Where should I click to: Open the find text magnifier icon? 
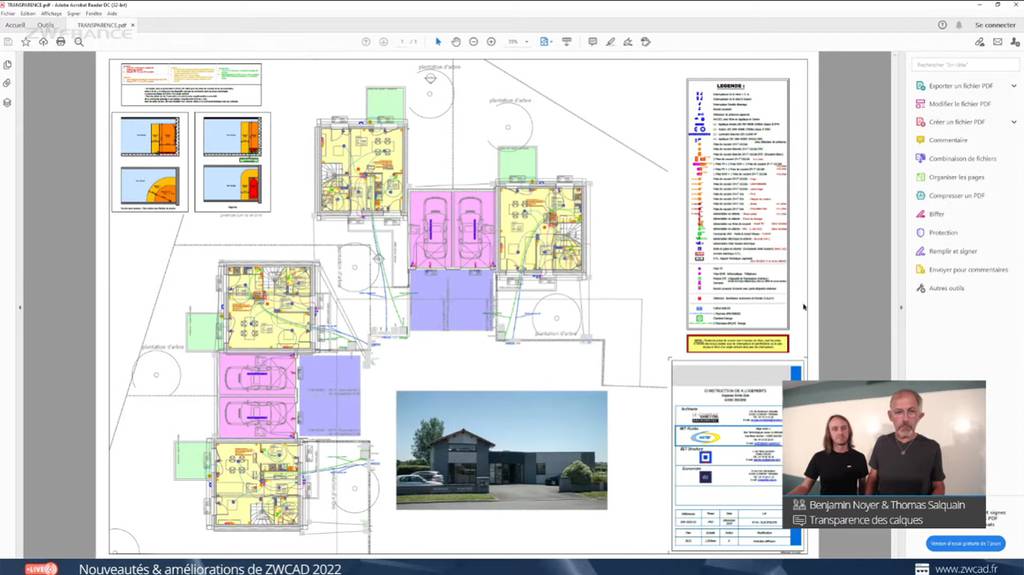tap(79, 42)
